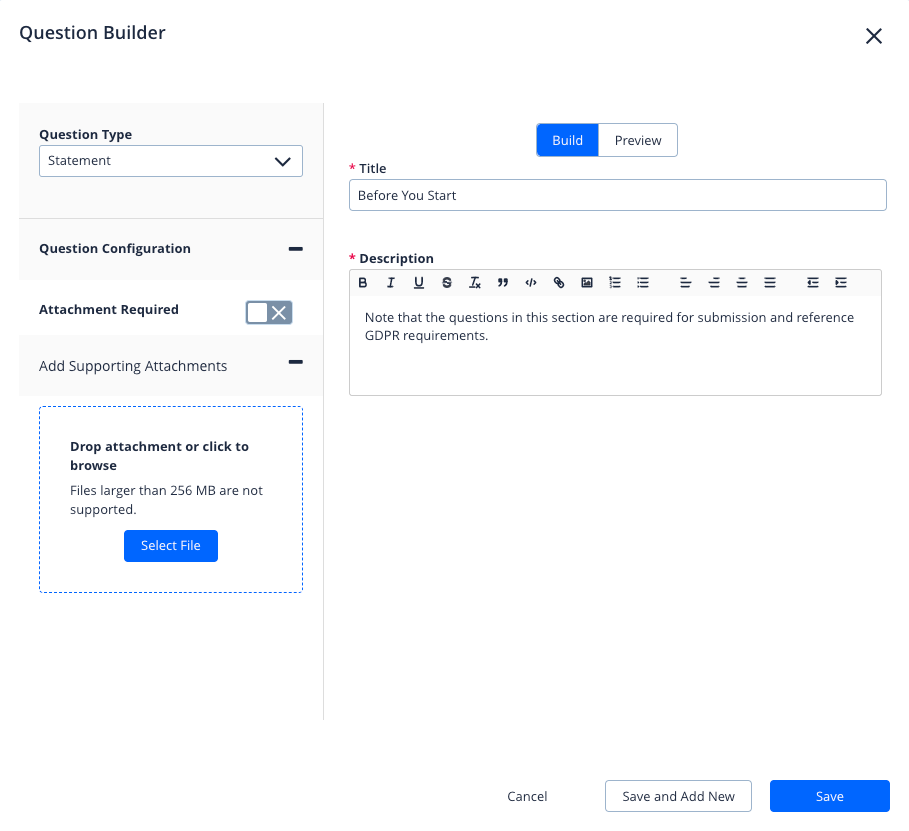
Task: Collapse the Question Configuration section
Action: (x=295, y=248)
